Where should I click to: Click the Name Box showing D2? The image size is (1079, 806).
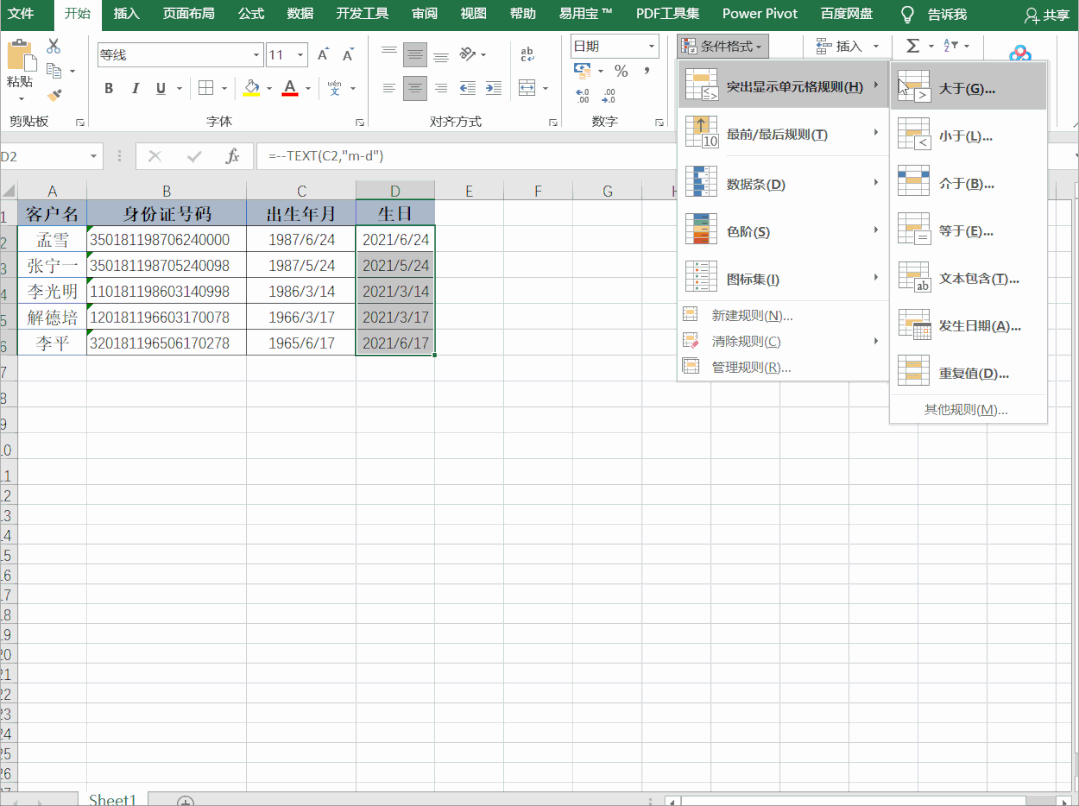click(51, 156)
